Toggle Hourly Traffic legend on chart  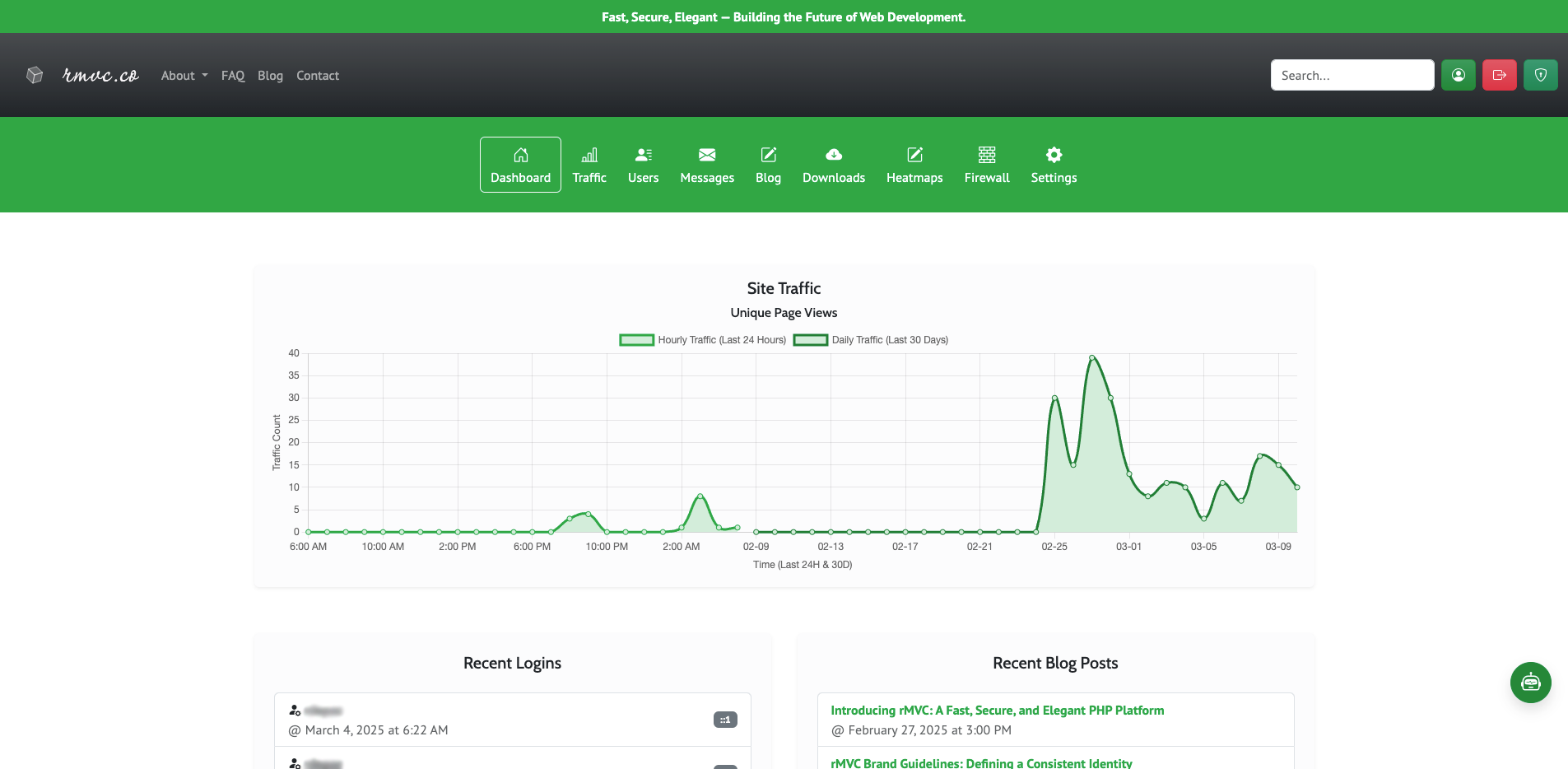(702, 340)
